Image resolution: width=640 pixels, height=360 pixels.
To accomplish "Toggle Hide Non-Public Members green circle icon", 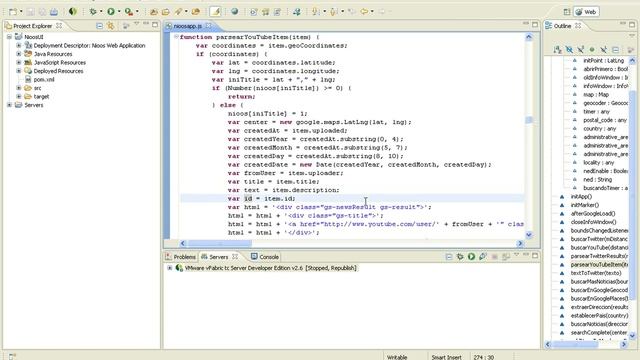I will [x=592, y=50].
